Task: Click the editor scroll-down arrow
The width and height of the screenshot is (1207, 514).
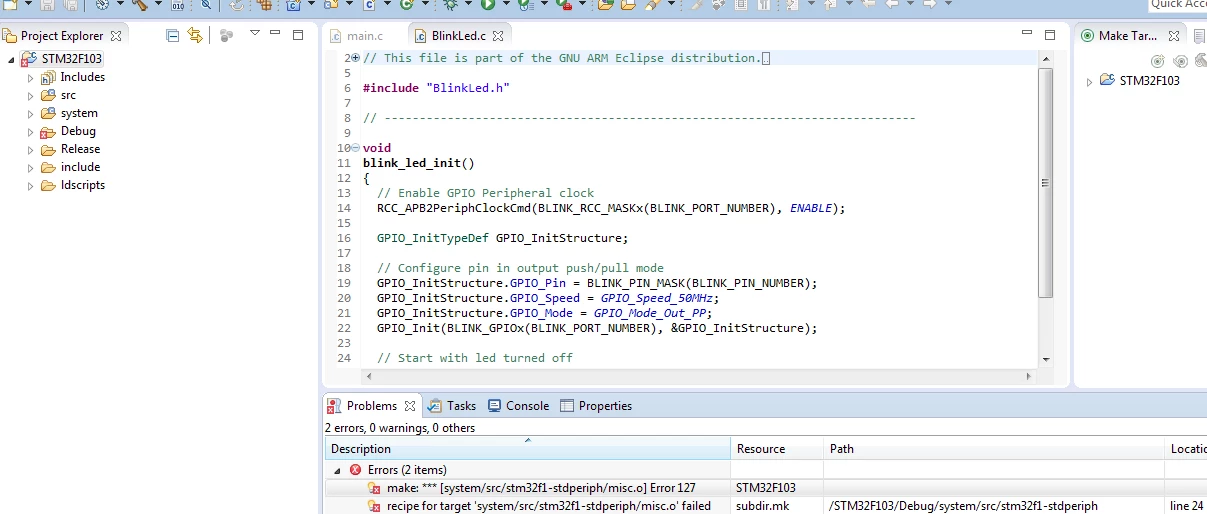Action: click(x=1045, y=359)
